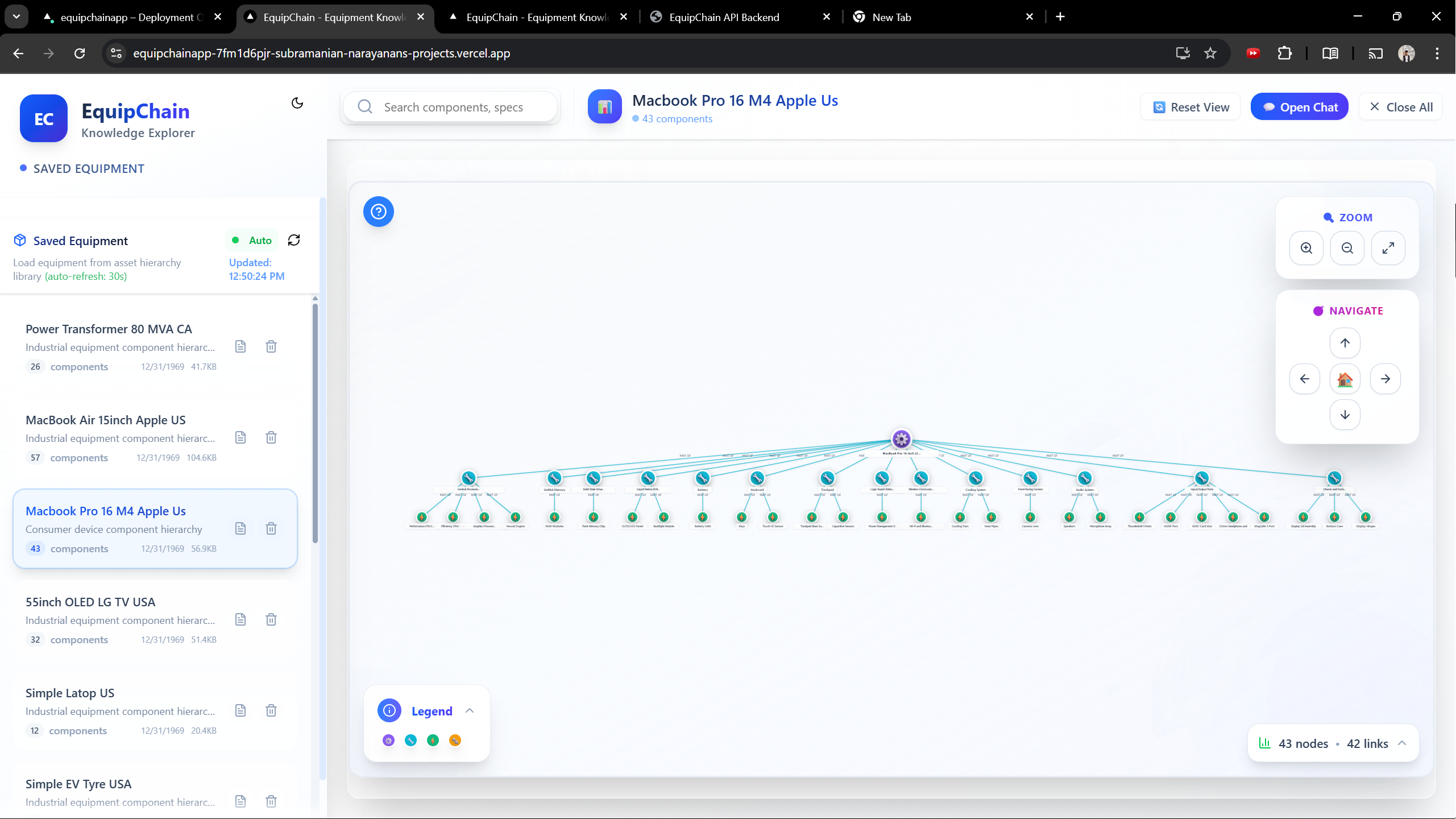
Task: Pan graph up with arrow button
Action: 1345,343
